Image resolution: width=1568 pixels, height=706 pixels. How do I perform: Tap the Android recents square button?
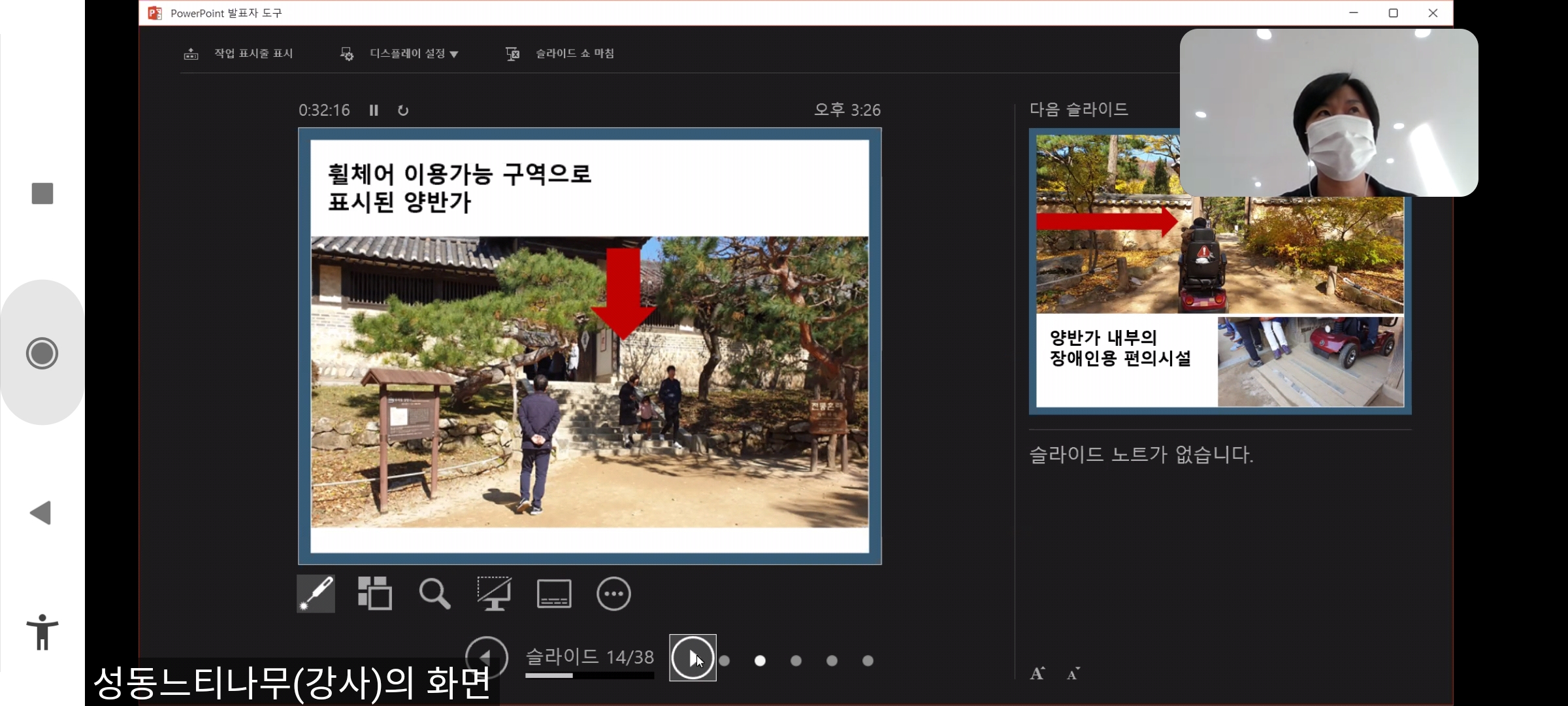tap(42, 193)
